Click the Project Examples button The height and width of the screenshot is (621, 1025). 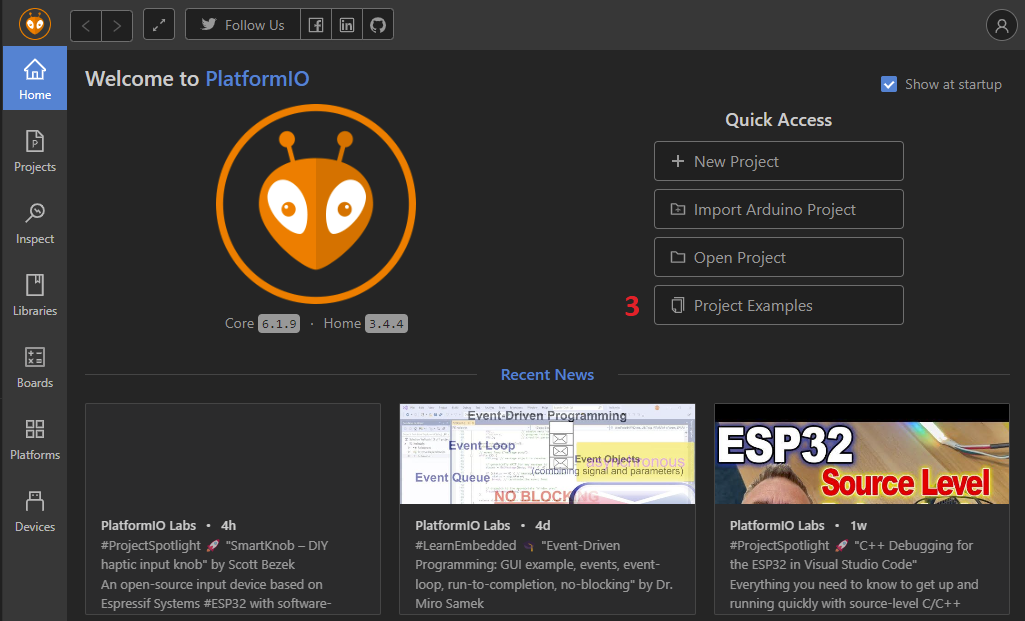tap(778, 305)
